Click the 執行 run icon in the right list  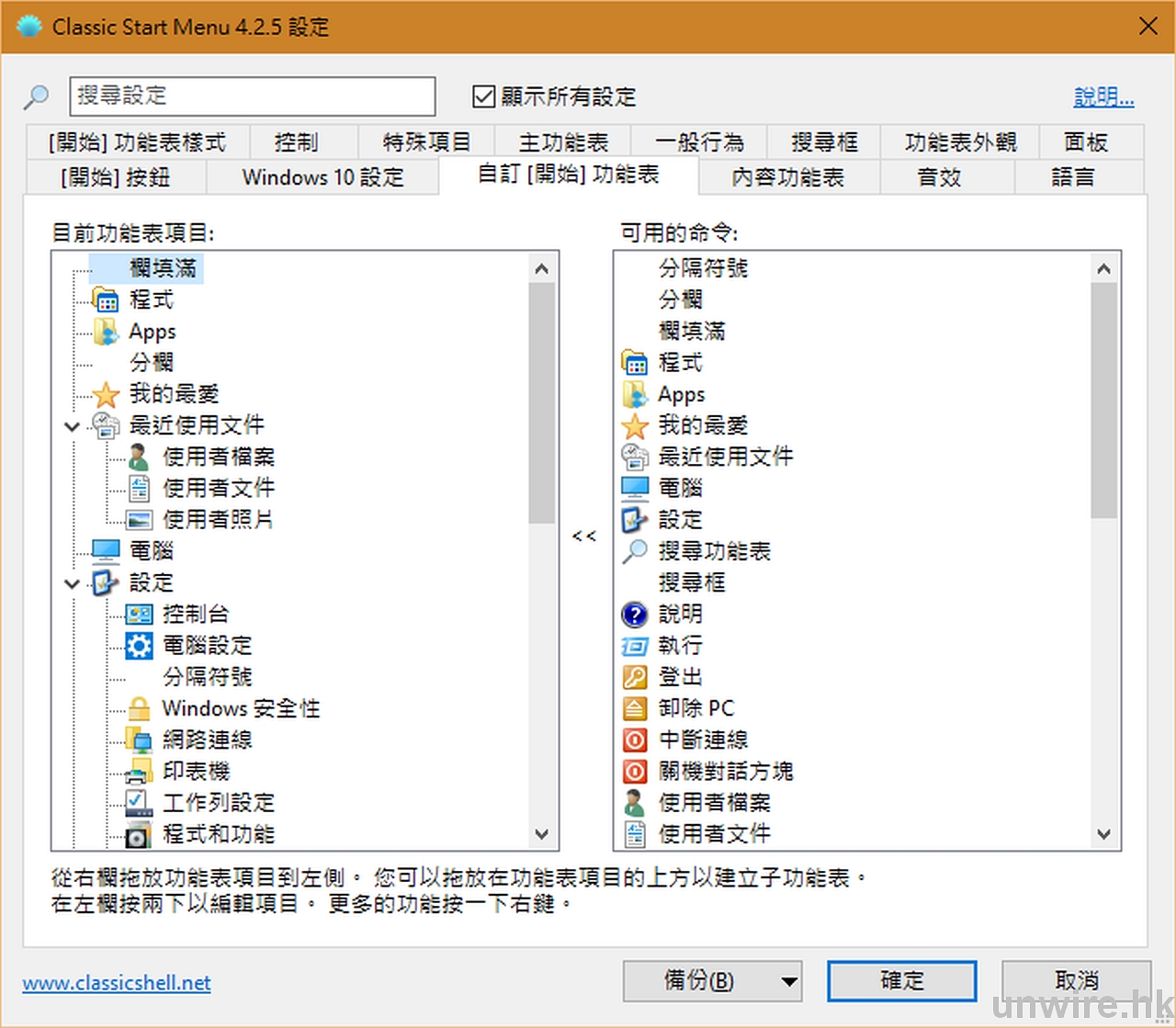click(x=635, y=646)
